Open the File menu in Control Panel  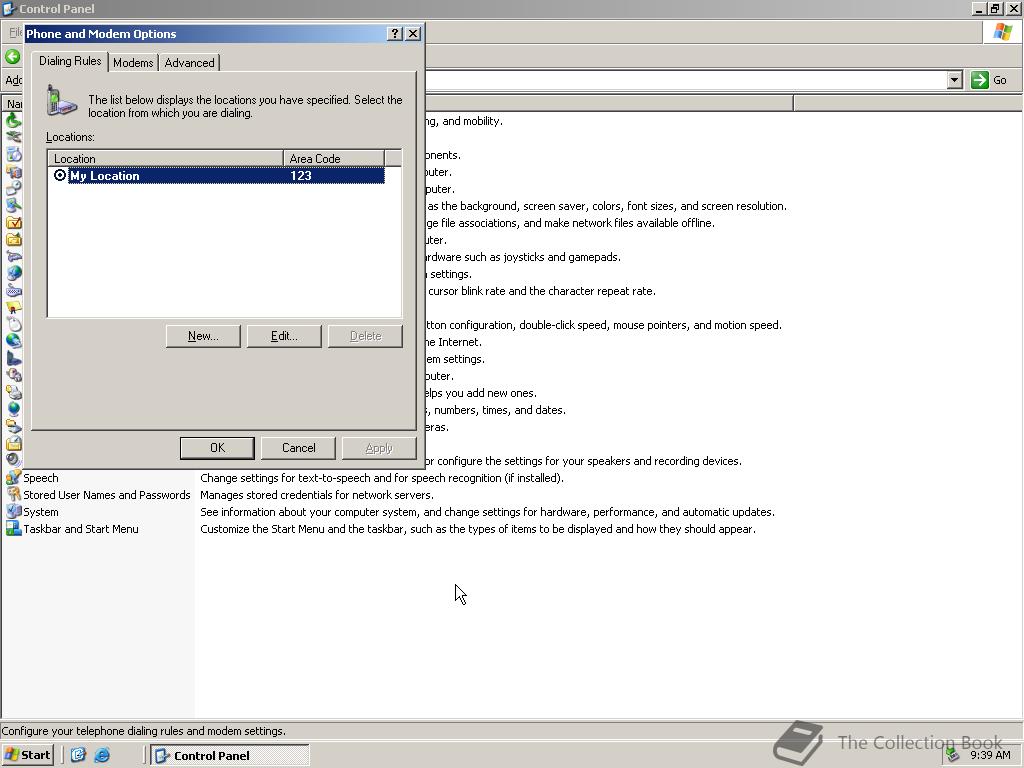click(15, 32)
